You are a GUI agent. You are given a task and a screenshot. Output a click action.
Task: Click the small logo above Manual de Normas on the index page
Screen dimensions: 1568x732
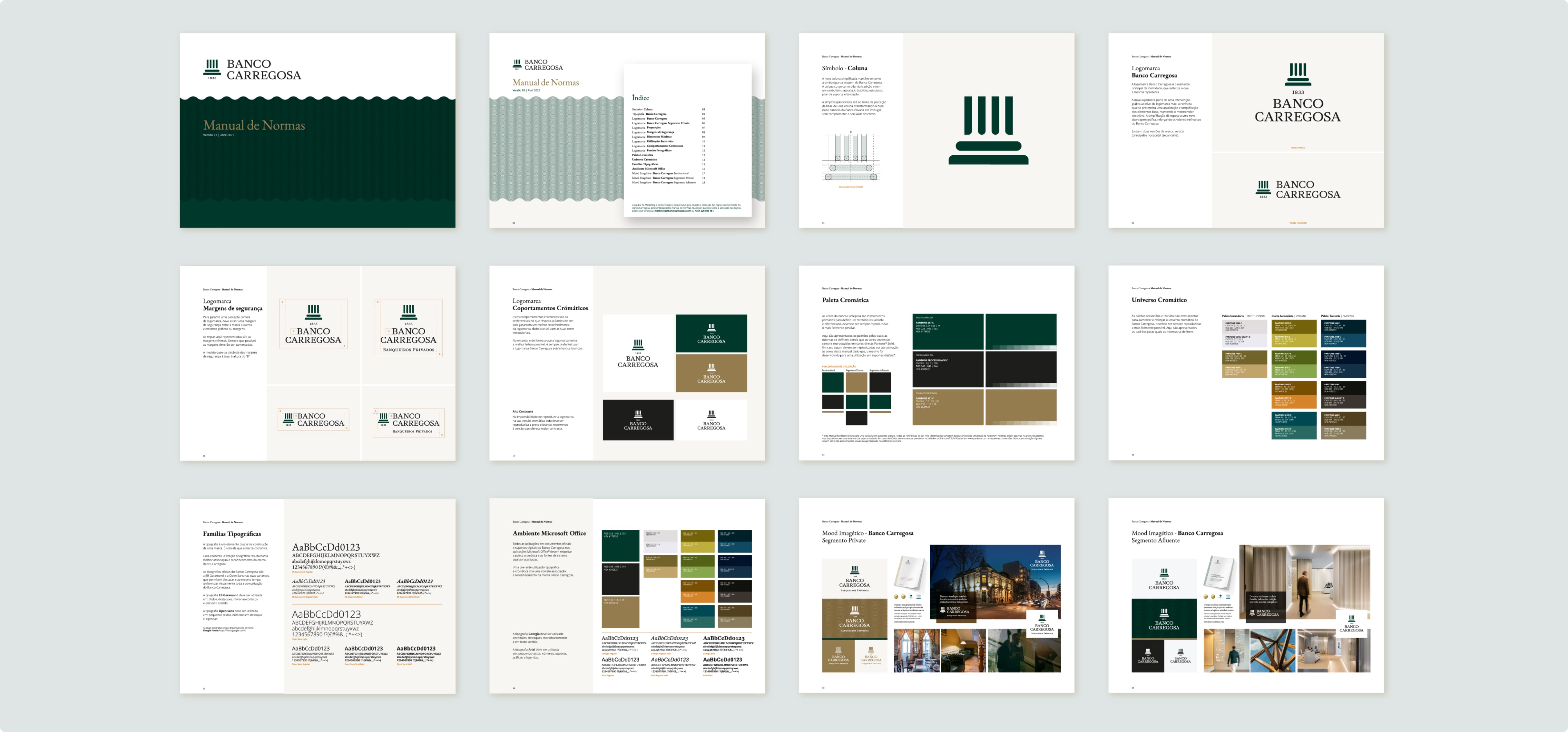point(537,64)
